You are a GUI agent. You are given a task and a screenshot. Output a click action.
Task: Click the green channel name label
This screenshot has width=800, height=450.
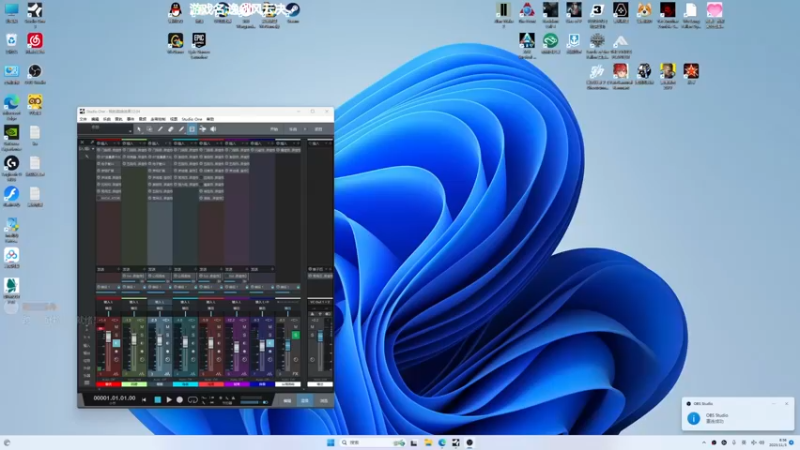(134, 384)
